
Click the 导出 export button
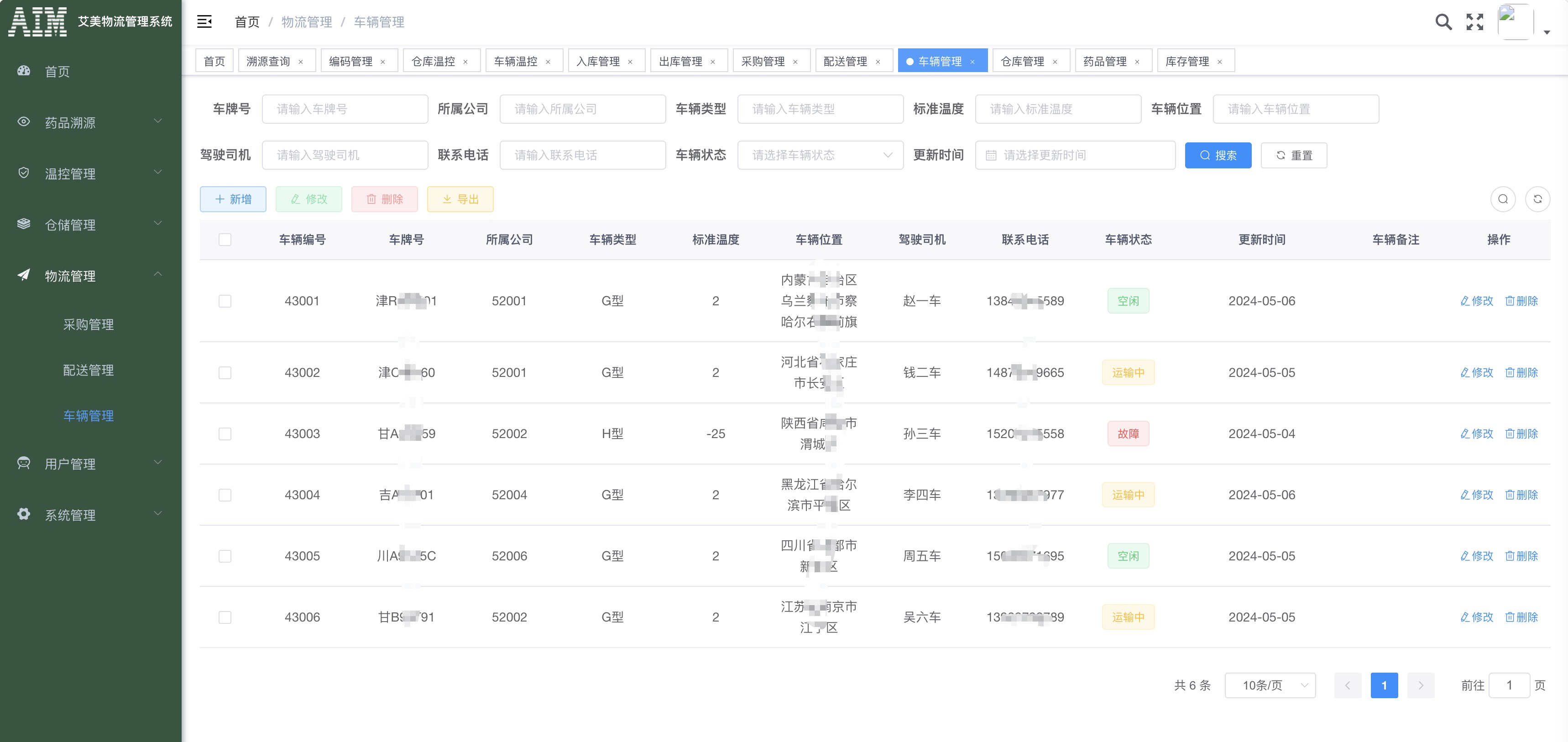point(460,199)
